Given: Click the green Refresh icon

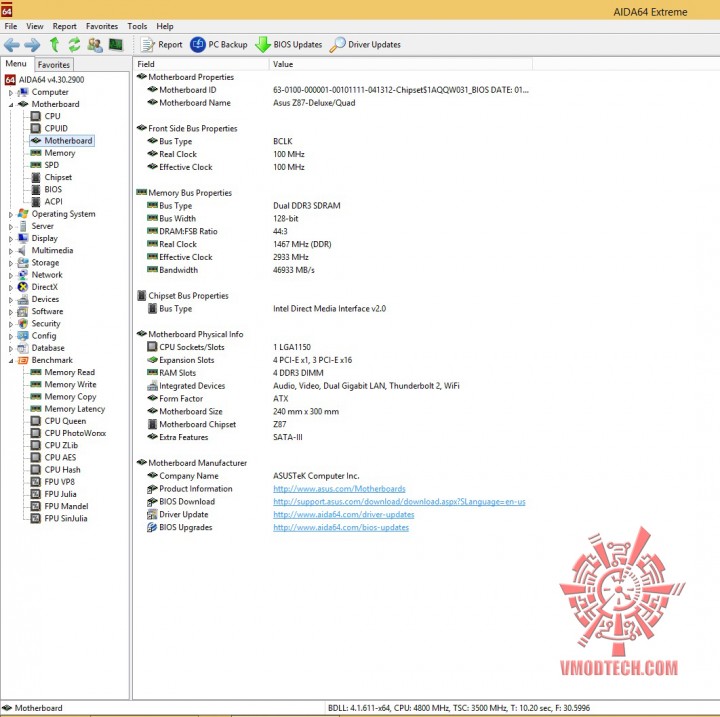Looking at the screenshot, I should click(74, 45).
